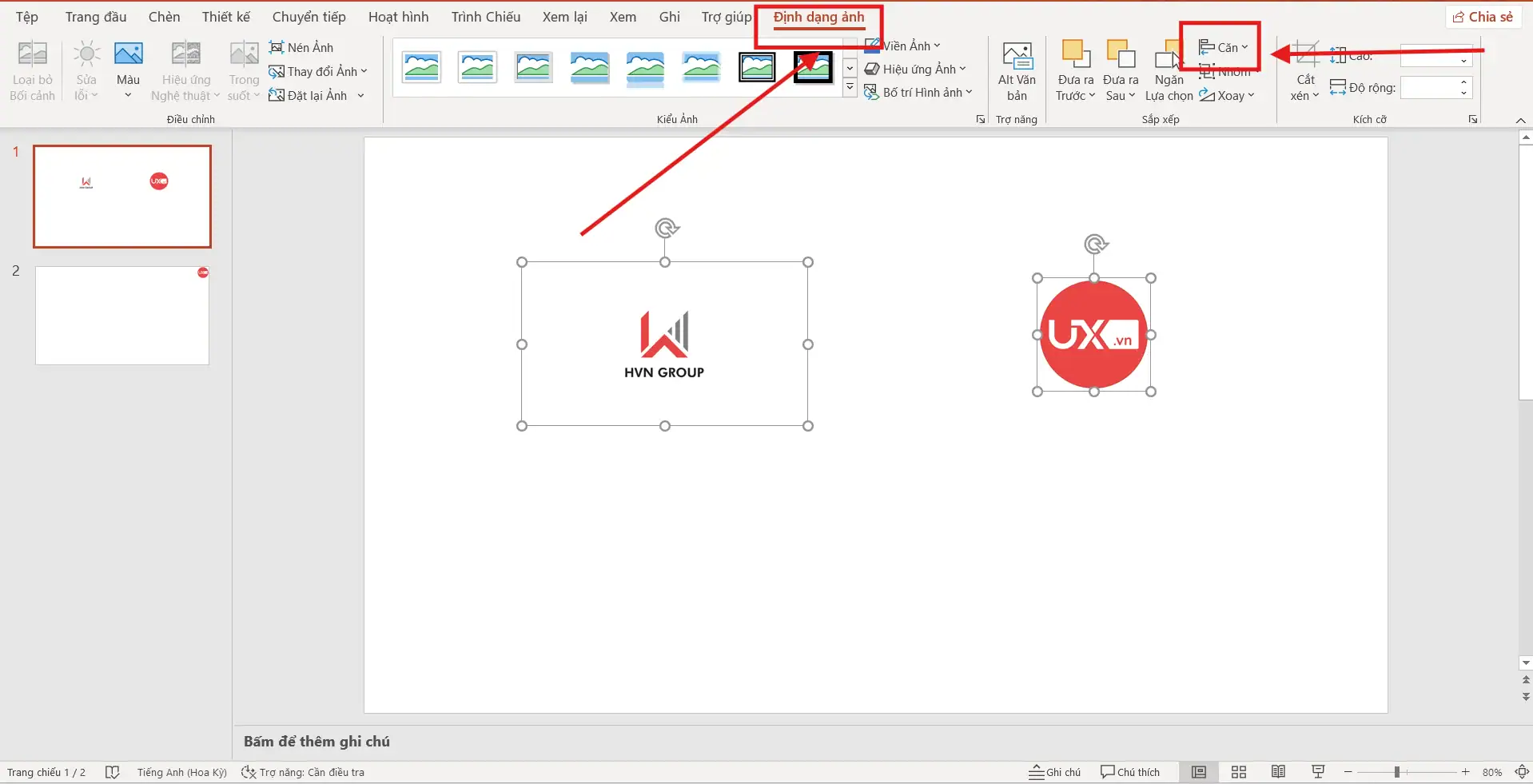Click Đưa ra Sau send backward icon
1533x784 pixels.
tap(1121, 54)
